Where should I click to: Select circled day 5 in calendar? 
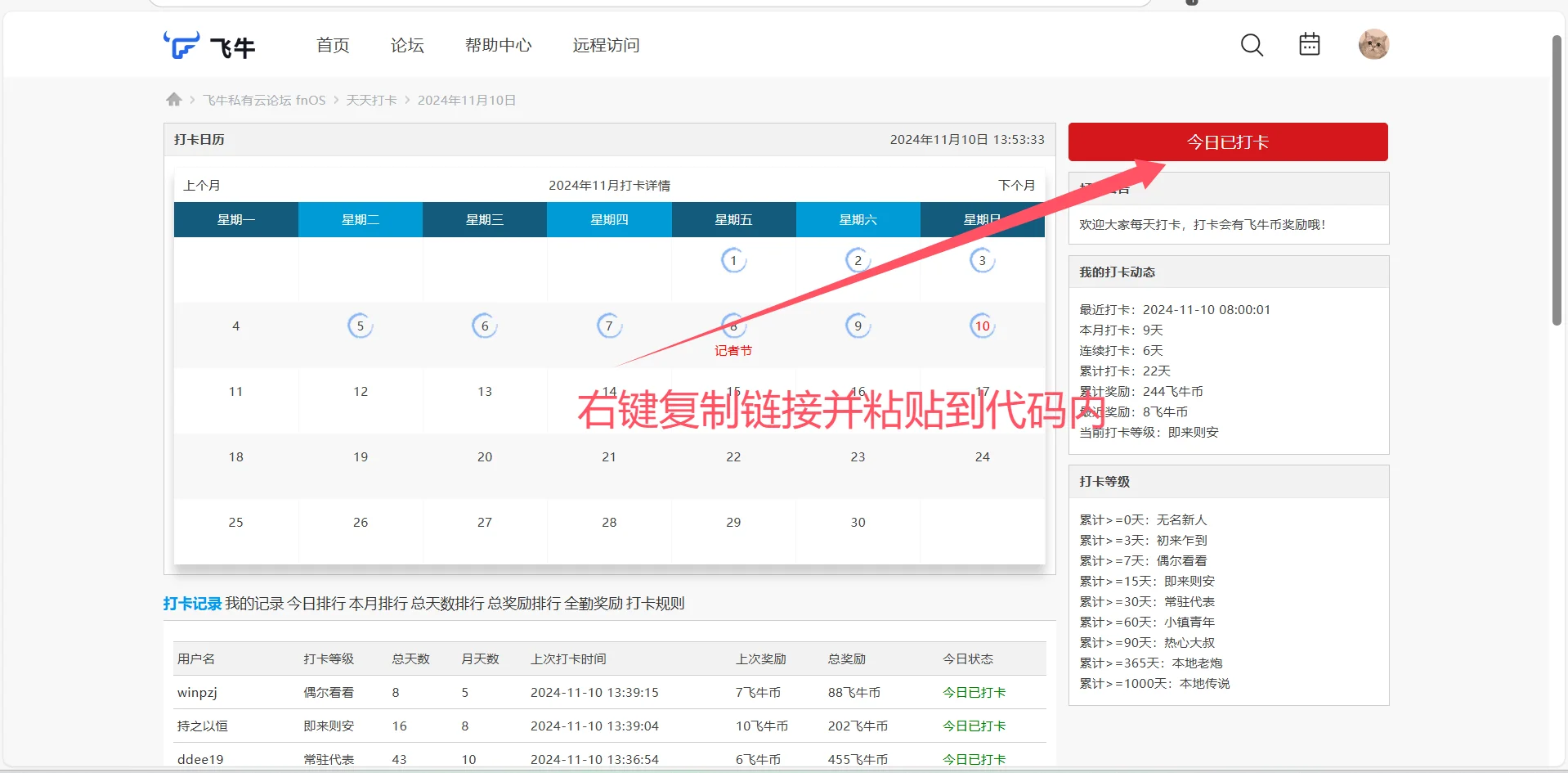(360, 326)
